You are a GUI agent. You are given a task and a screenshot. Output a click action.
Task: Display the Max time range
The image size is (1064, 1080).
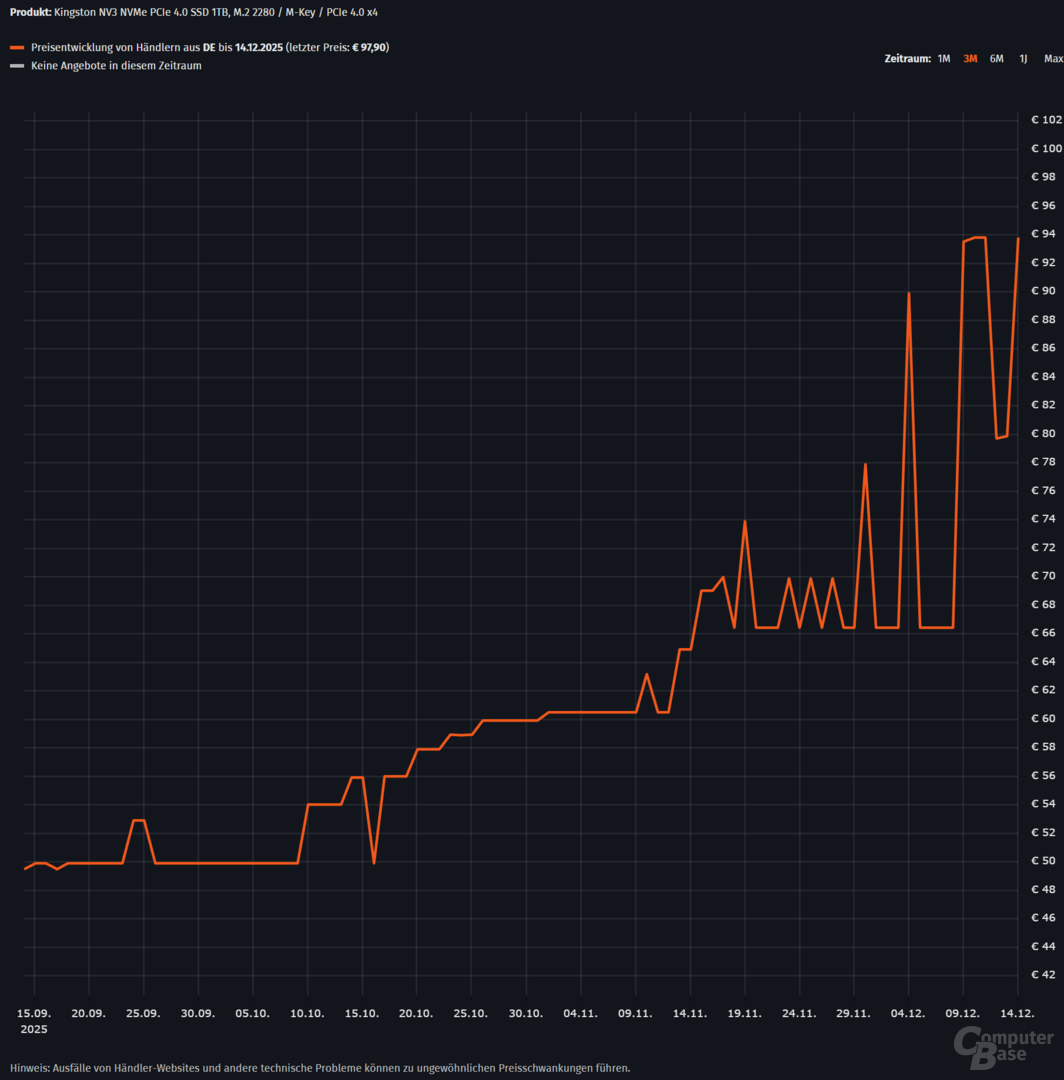pyautogui.click(x=1052, y=59)
